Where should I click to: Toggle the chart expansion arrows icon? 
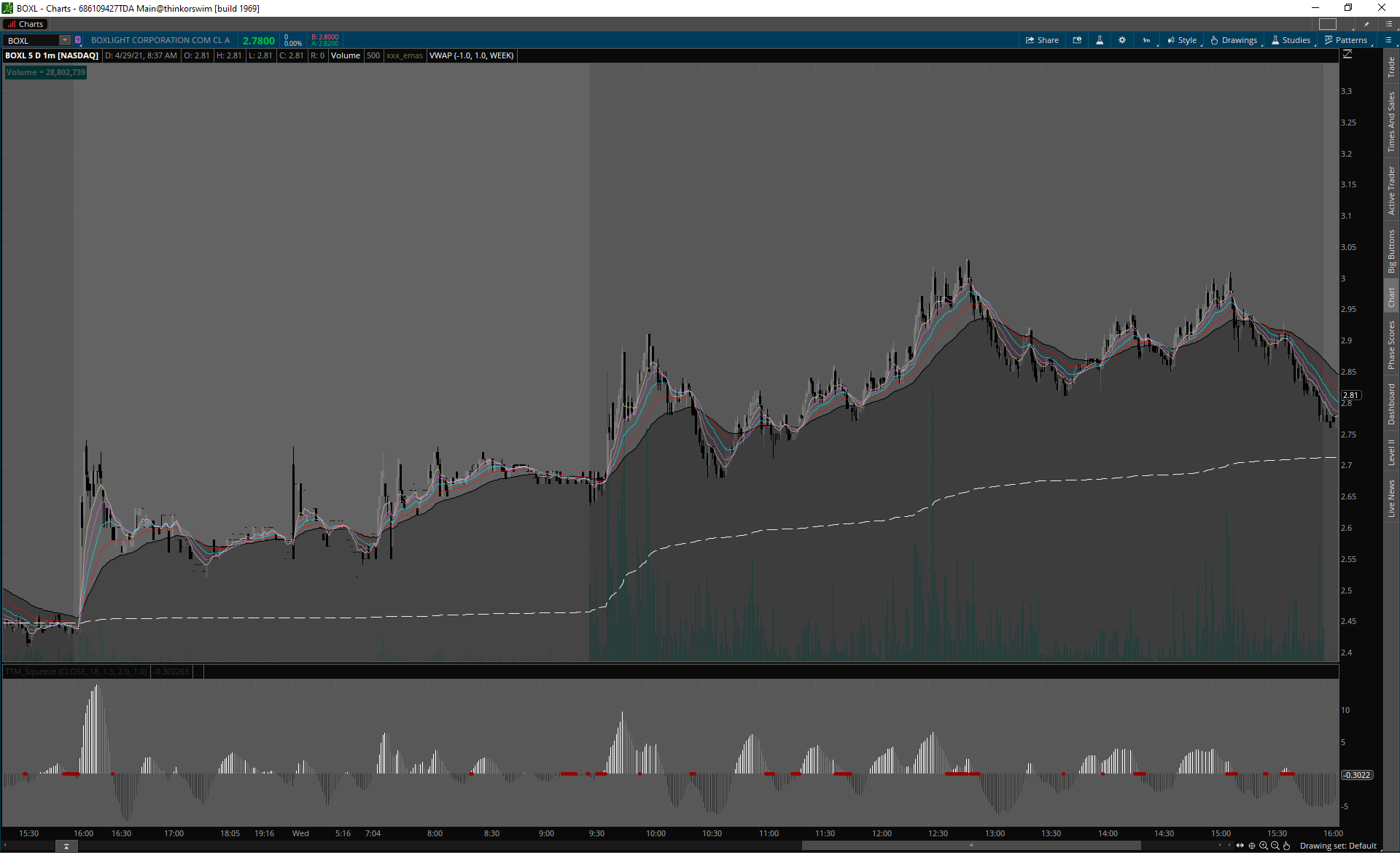tap(1240, 846)
